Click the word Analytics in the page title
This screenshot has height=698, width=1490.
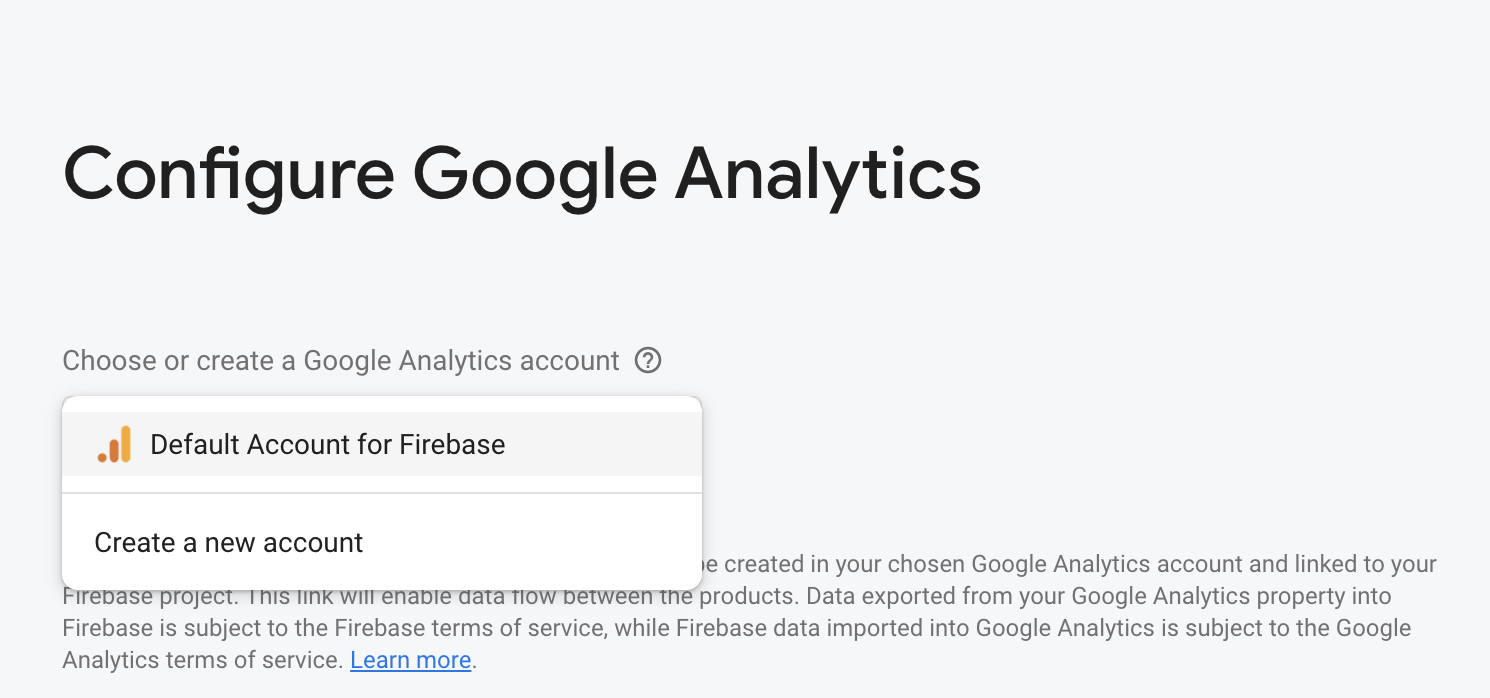(x=828, y=174)
